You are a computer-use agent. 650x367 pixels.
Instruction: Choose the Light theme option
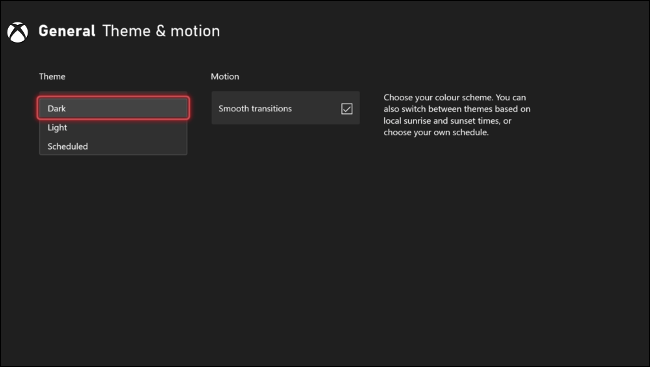(113, 127)
